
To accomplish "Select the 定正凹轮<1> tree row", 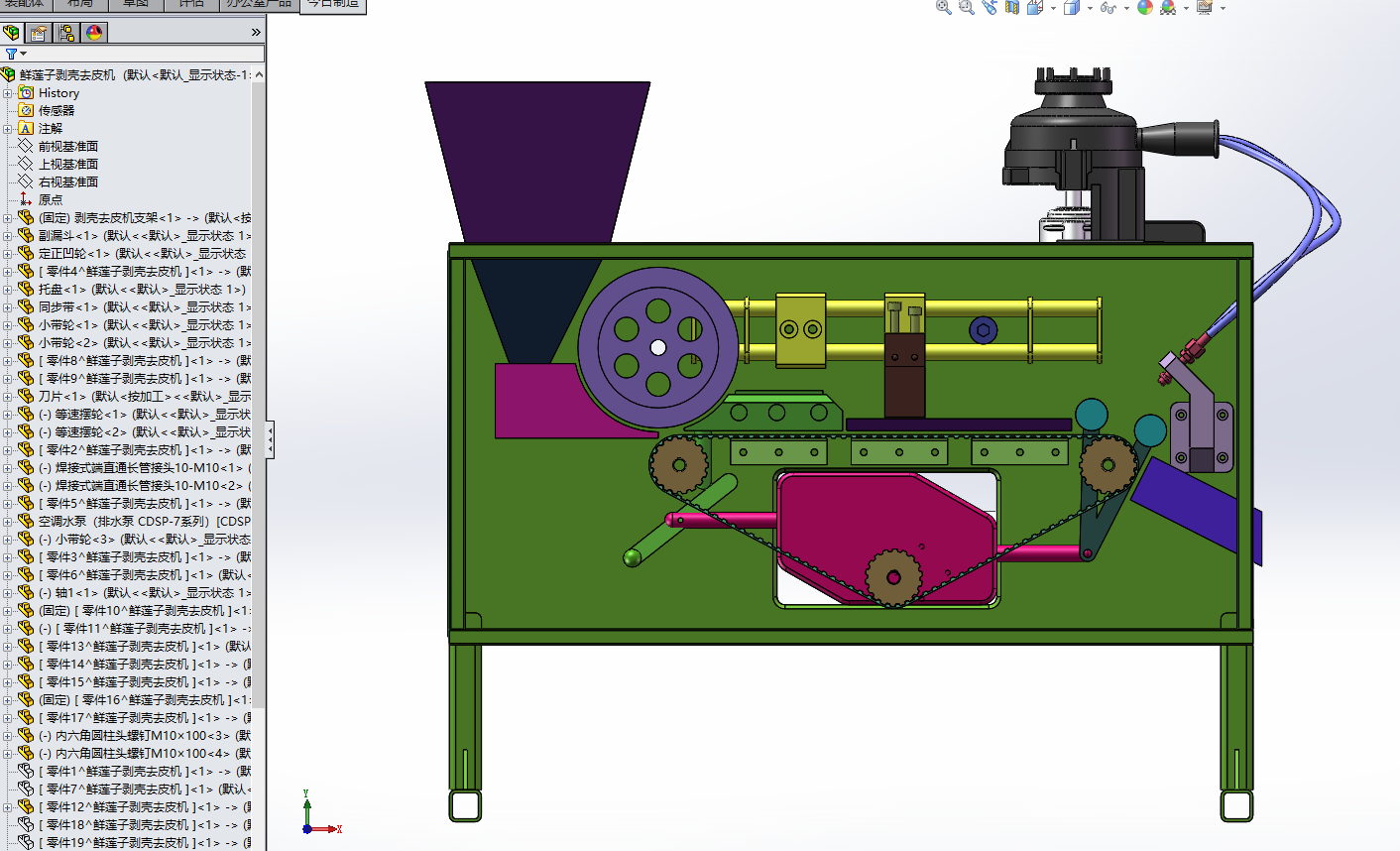I will point(134,253).
